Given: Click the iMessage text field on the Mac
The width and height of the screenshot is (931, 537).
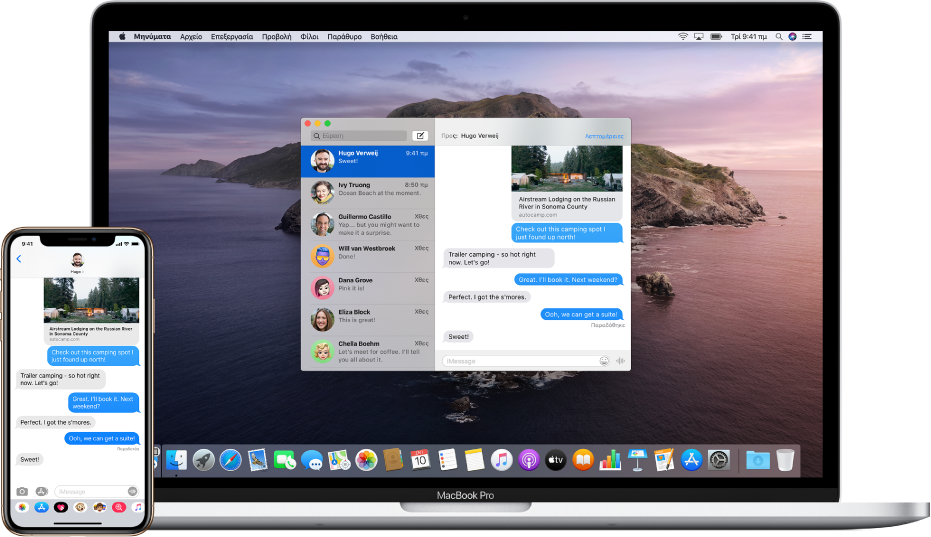Looking at the screenshot, I should (x=518, y=361).
